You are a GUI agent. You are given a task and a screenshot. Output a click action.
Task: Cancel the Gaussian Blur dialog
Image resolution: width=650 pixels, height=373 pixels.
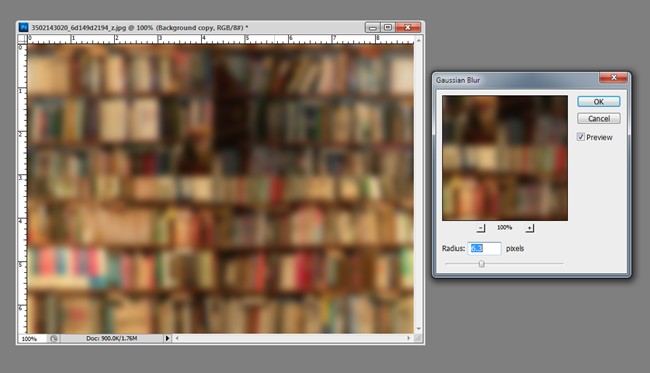(599, 119)
